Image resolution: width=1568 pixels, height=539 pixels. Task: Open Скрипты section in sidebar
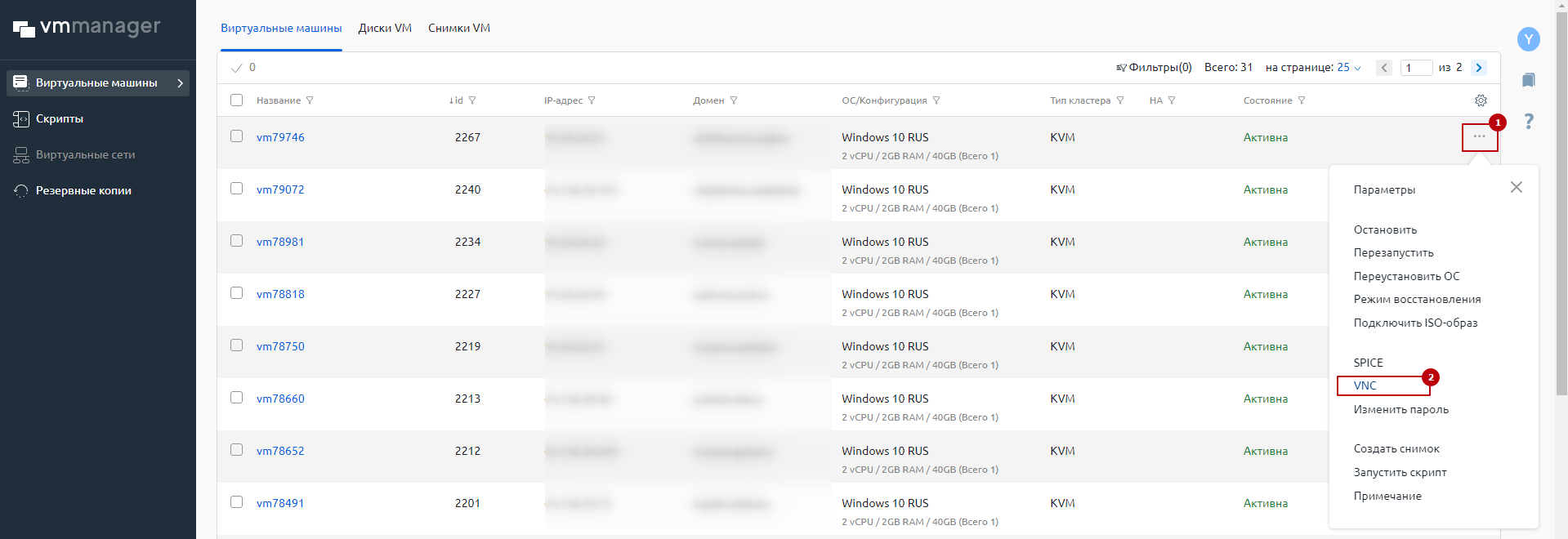click(60, 118)
